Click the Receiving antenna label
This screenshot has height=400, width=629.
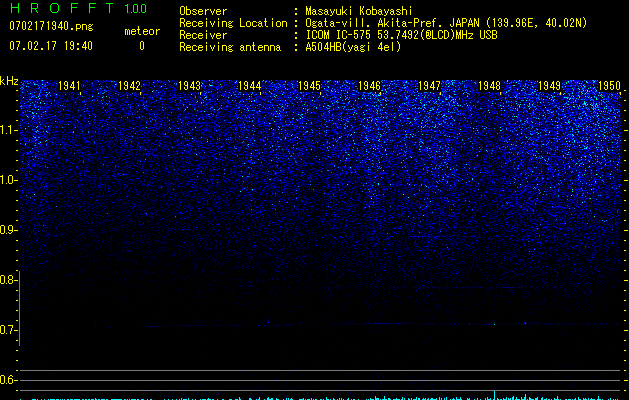pyautogui.click(x=230, y=47)
